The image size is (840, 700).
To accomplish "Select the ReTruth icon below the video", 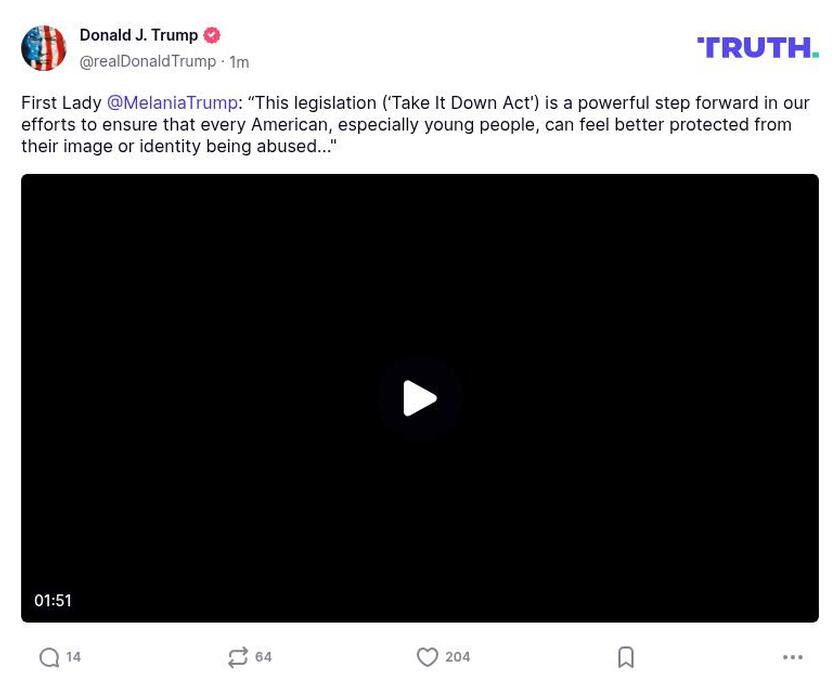I will point(238,657).
